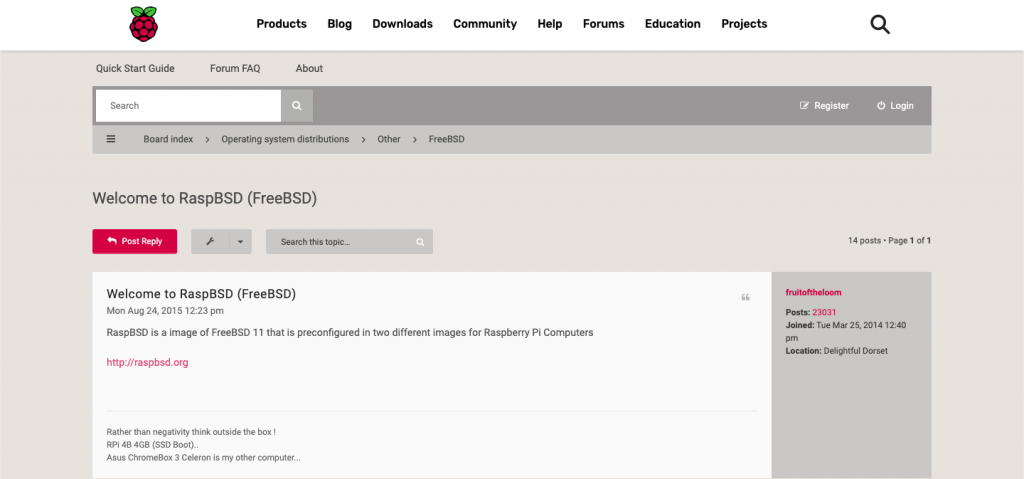Viewport: 1024px width, 479px height.
Task: Open the Education page
Action: (x=673, y=24)
